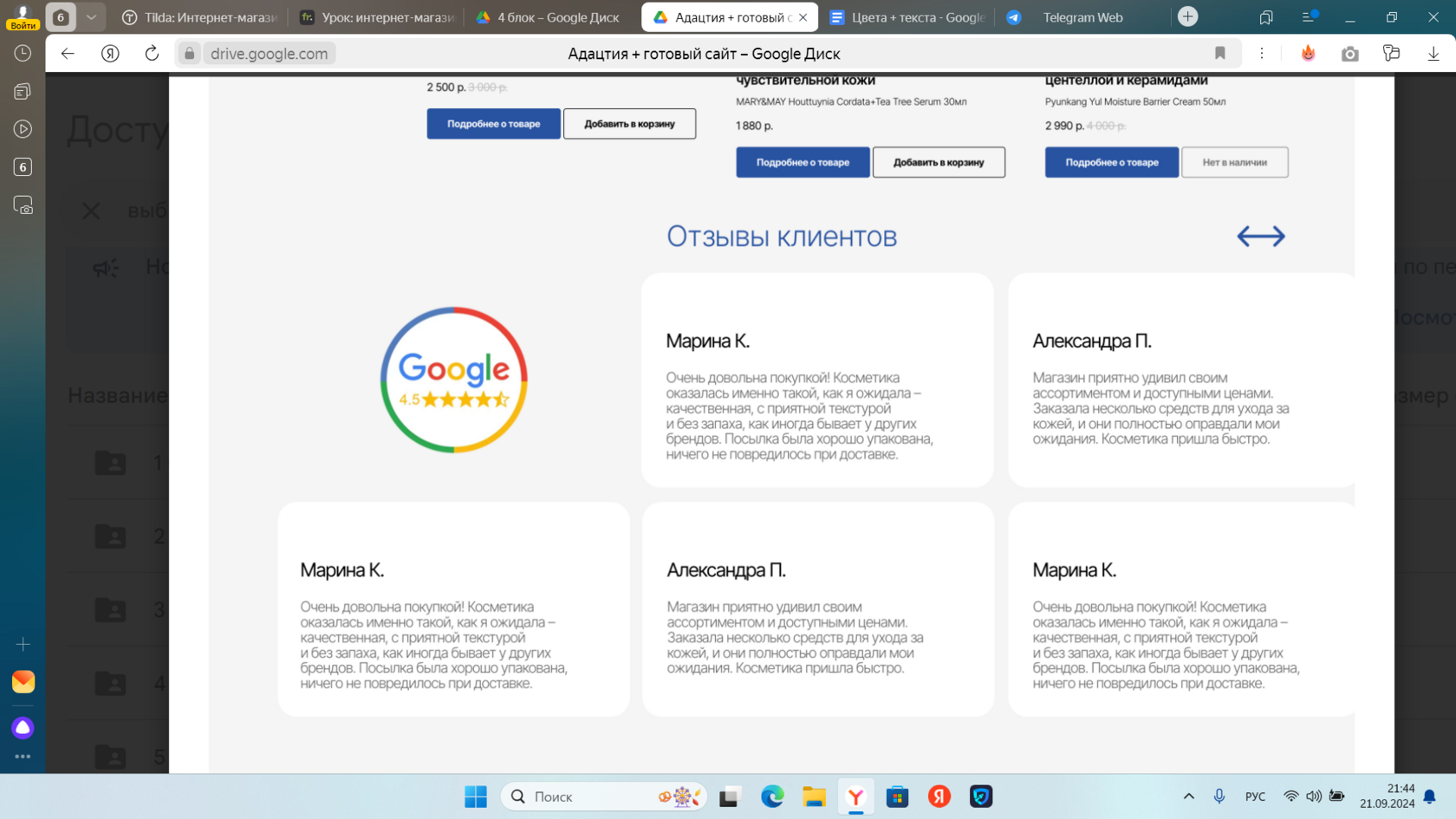
Task: Click the Pyunkang Yul Moisture Barrier Cream name
Action: (x=1135, y=101)
